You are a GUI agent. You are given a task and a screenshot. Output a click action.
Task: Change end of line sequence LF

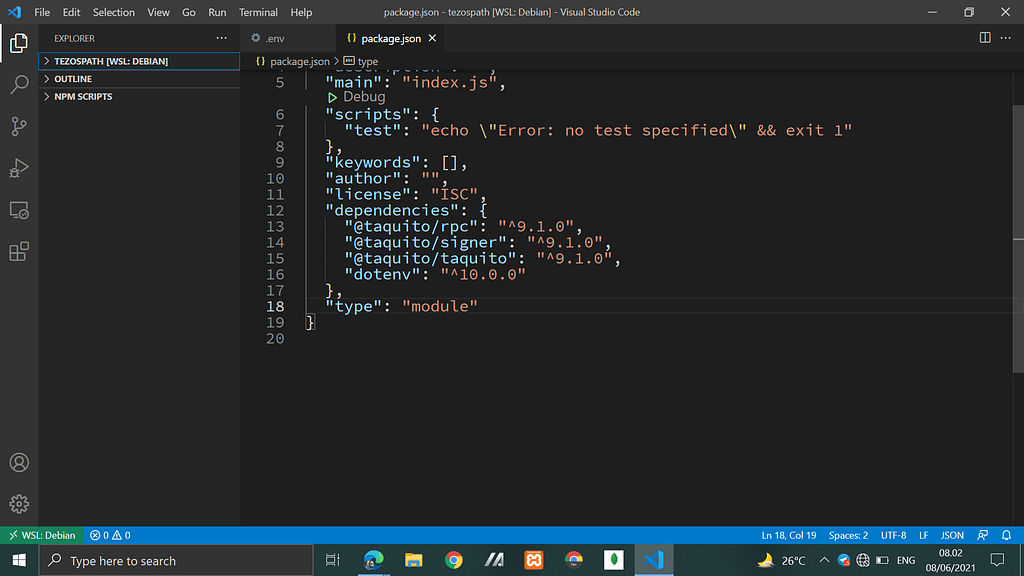pyautogui.click(x=923, y=535)
